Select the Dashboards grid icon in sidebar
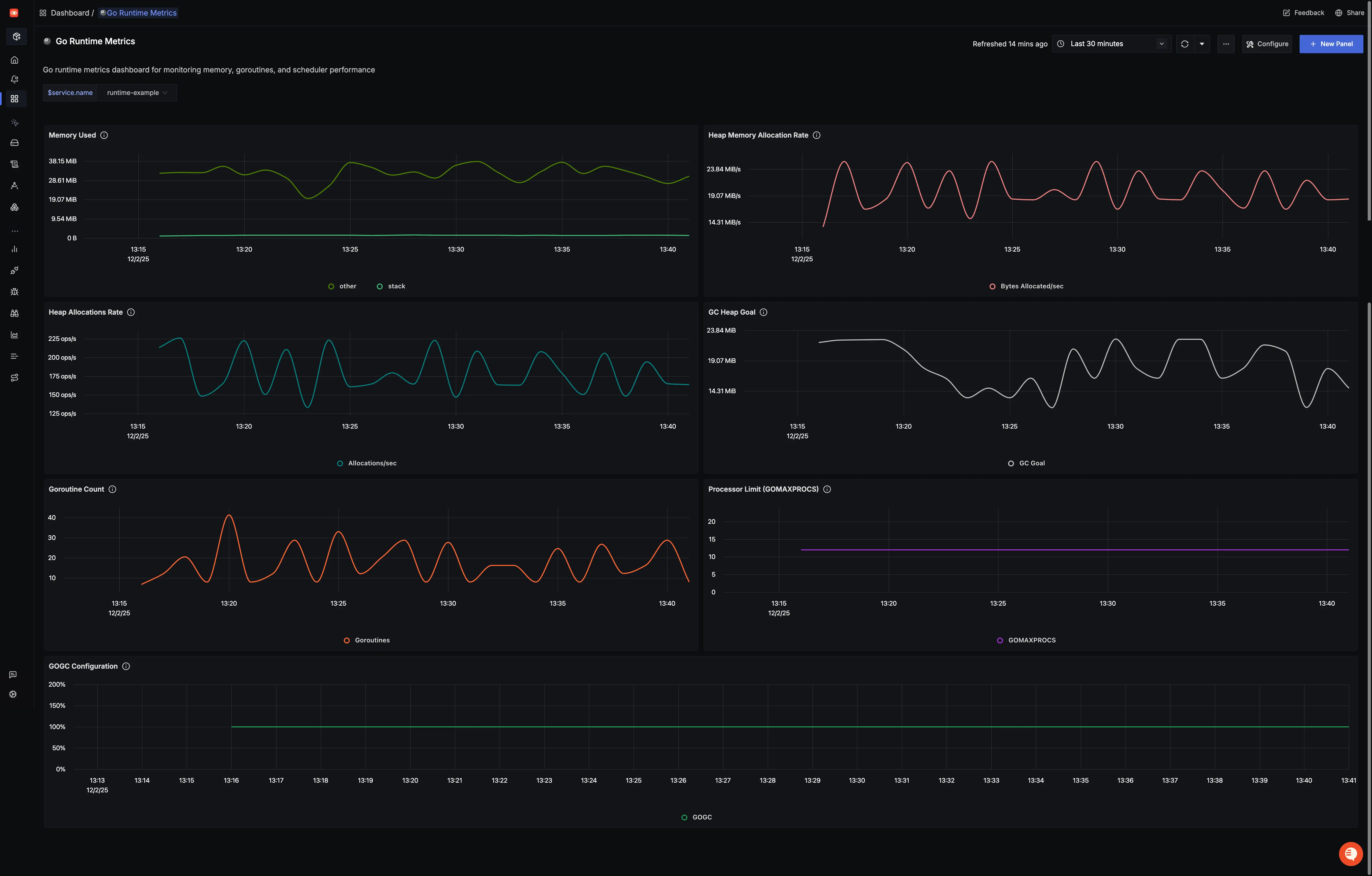Image resolution: width=1372 pixels, height=876 pixels. [x=14, y=99]
